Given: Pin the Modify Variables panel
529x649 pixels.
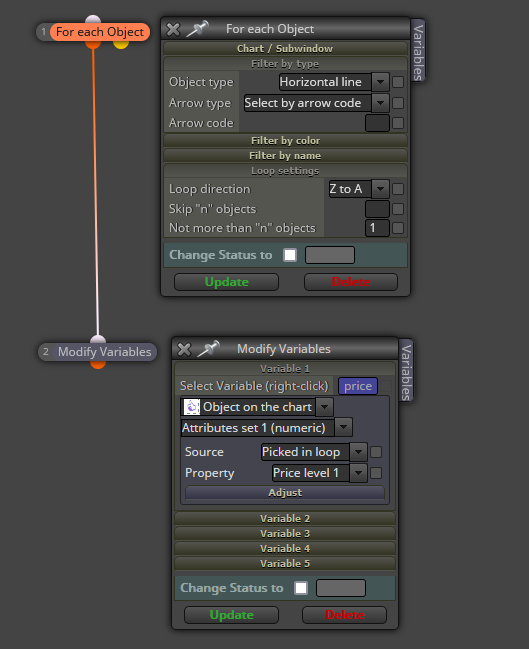Looking at the screenshot, I should coord(208,349).
